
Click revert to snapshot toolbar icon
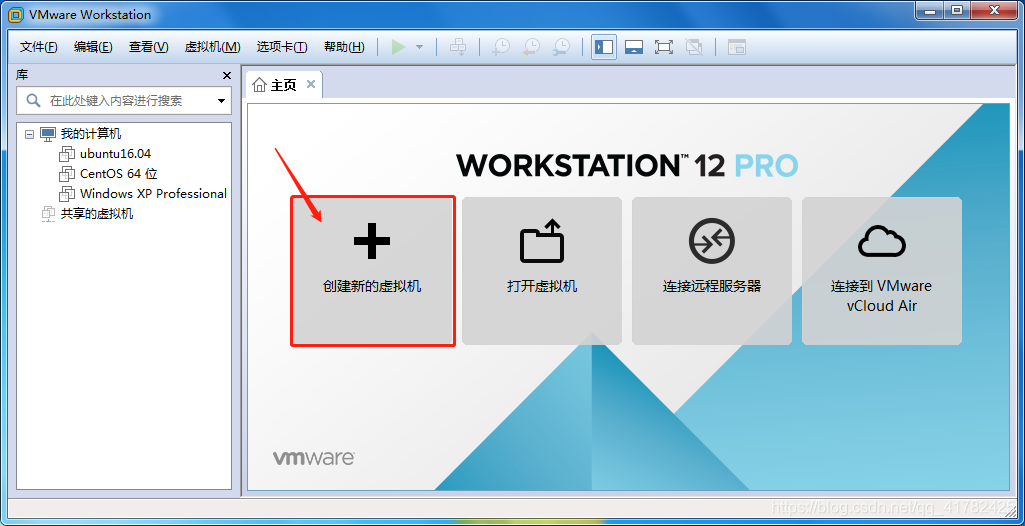pyautogui.click(x=531, y=47)
